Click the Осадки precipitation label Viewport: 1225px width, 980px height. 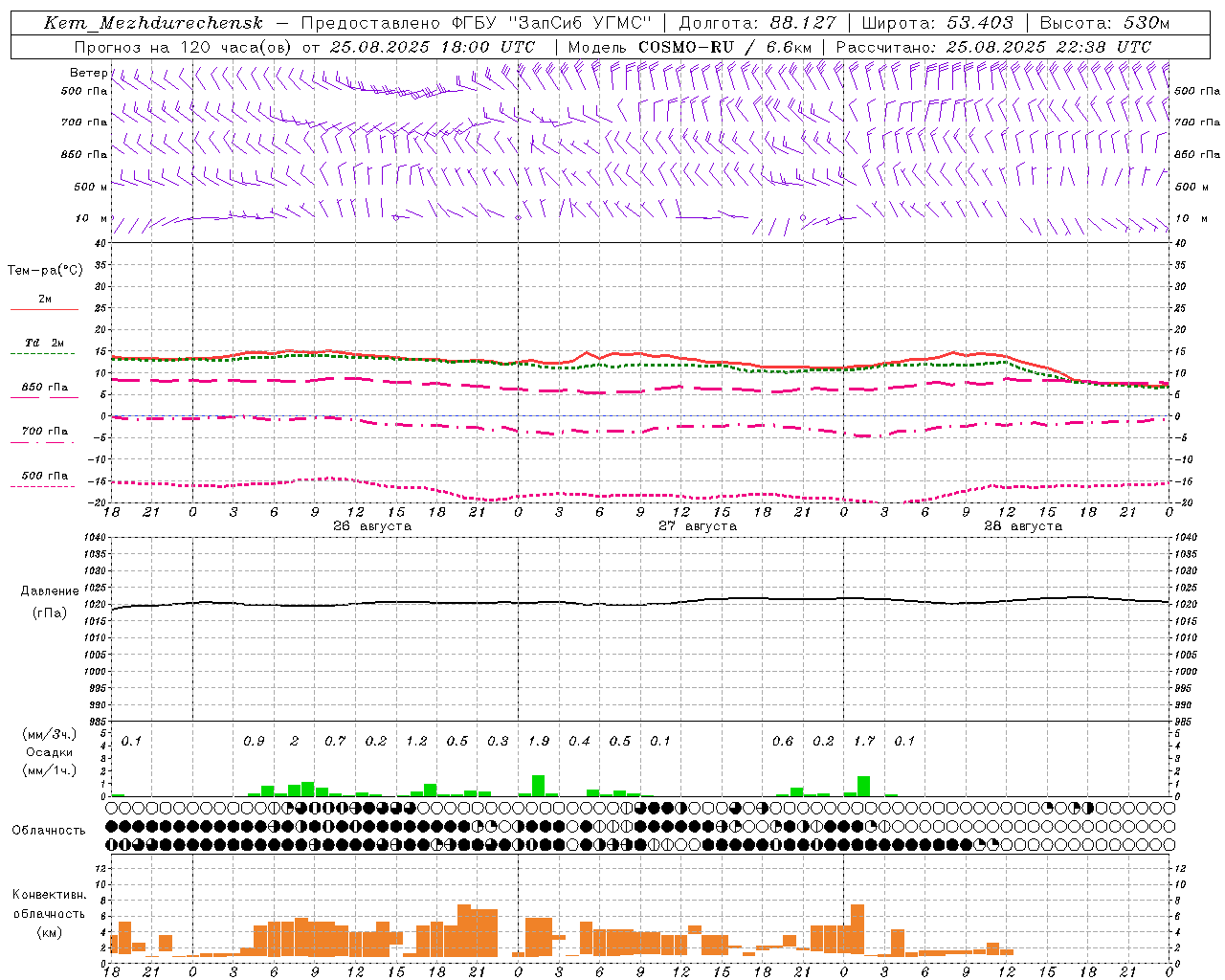coord(49,752)
